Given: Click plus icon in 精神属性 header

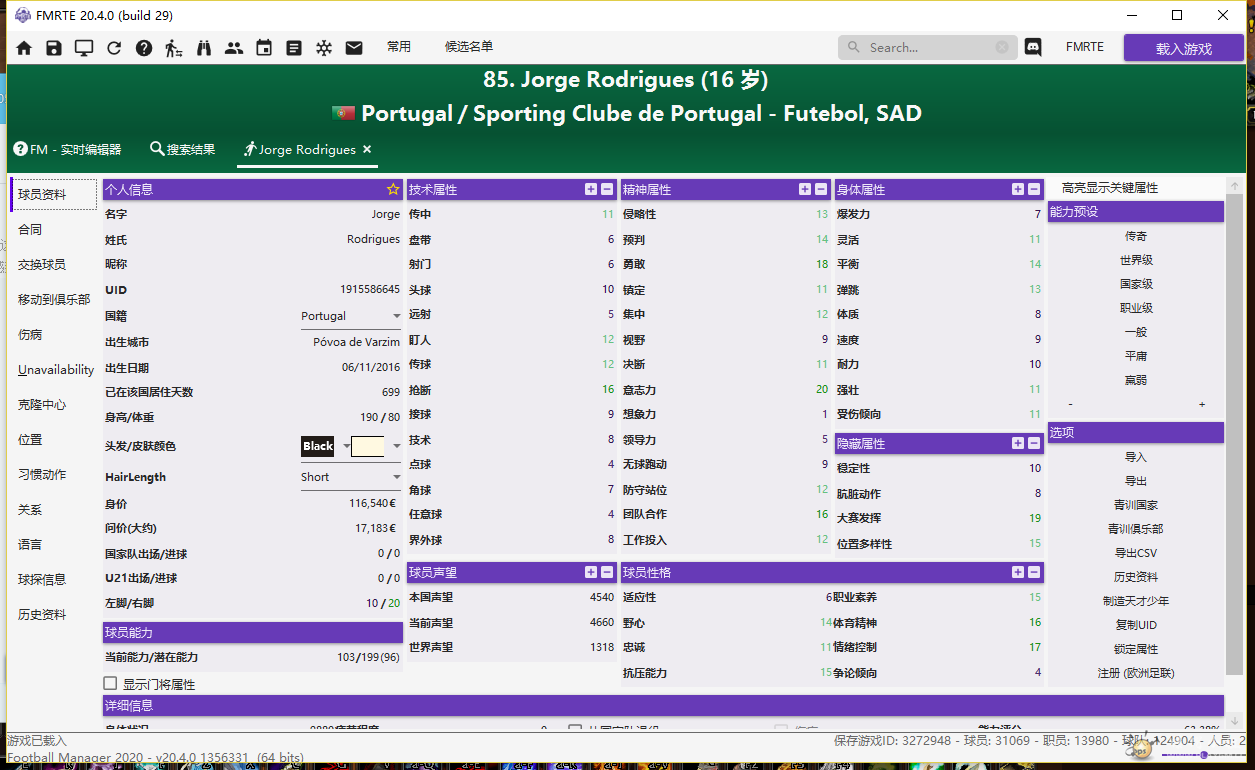Looking at the screenshot, I should click(805, 189).
